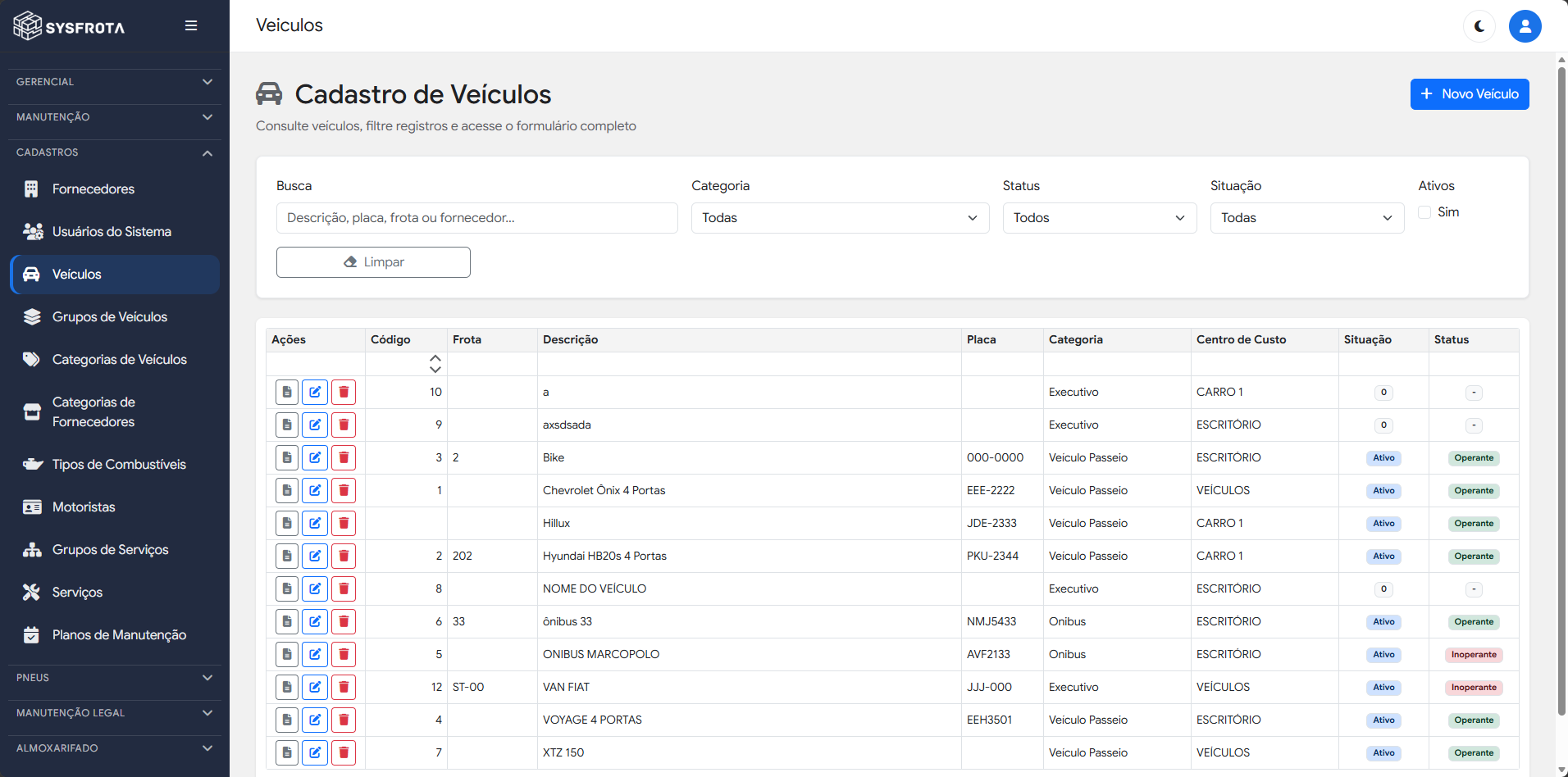Open Tipos de Combustíveis page

pyautogui.click(x=115, y=465)
